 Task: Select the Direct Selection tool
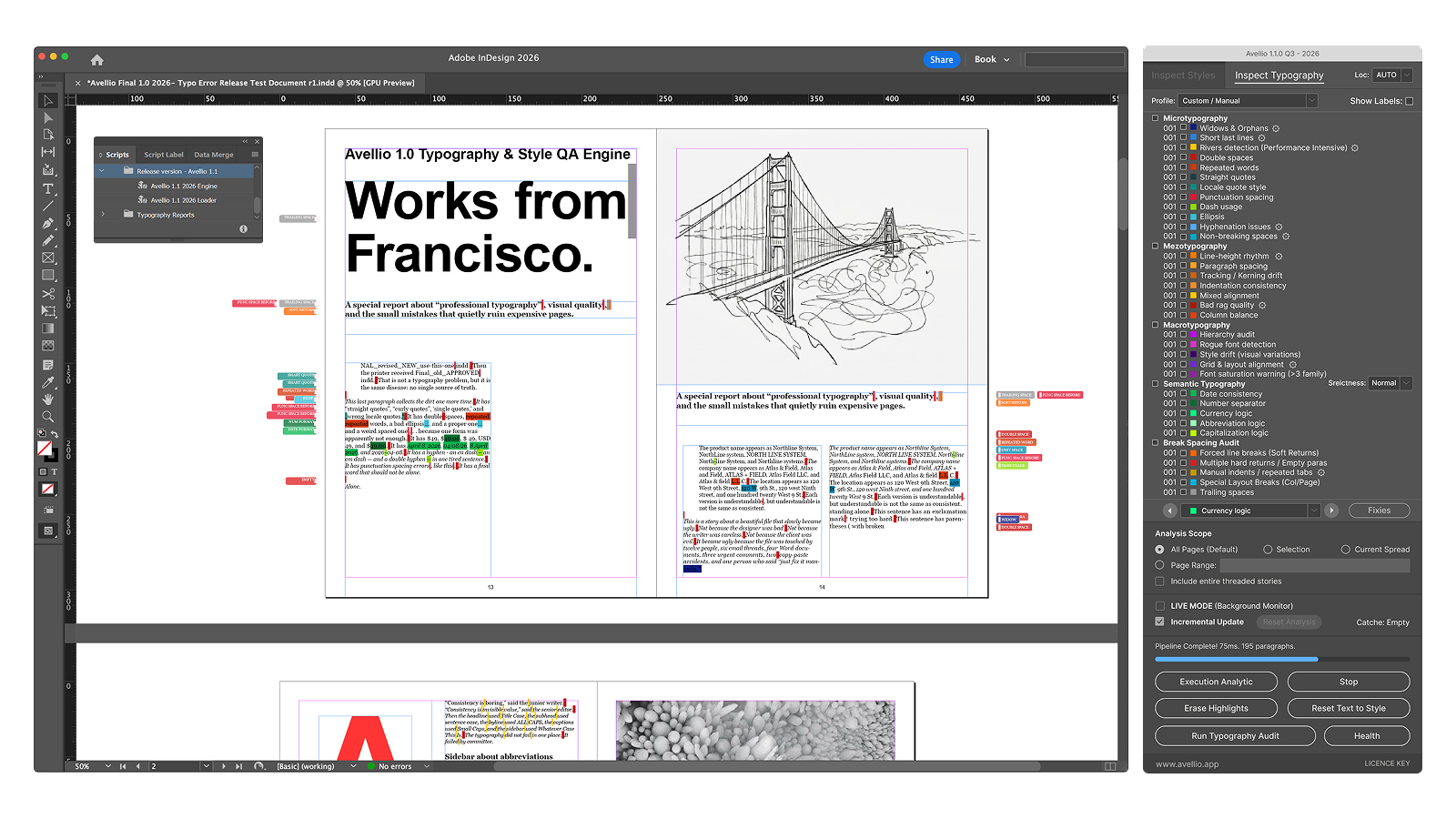tap(48, 117)
